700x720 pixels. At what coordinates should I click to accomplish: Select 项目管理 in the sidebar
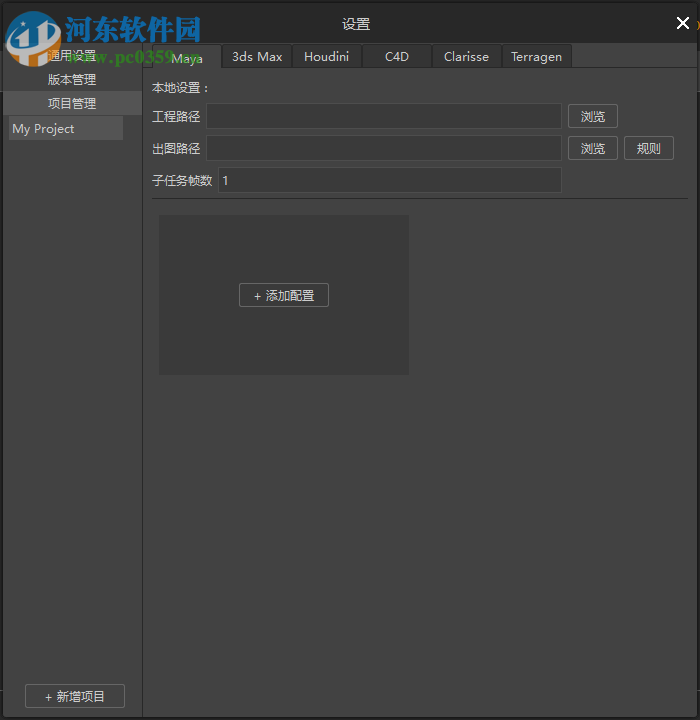click(x=72, y=103)
